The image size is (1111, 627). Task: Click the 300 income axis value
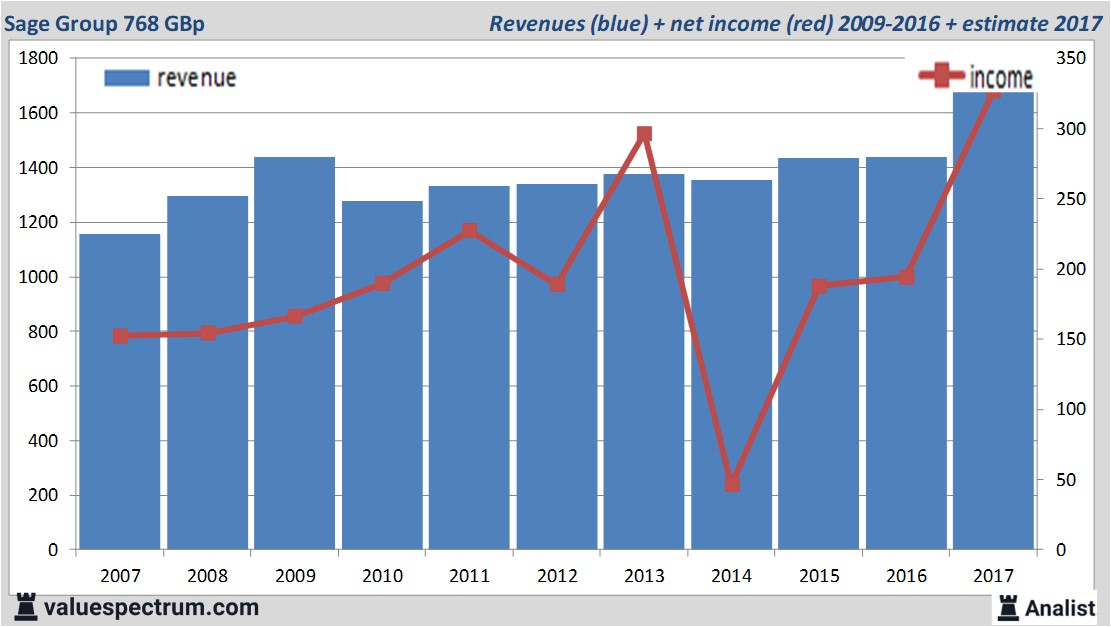1071,129
